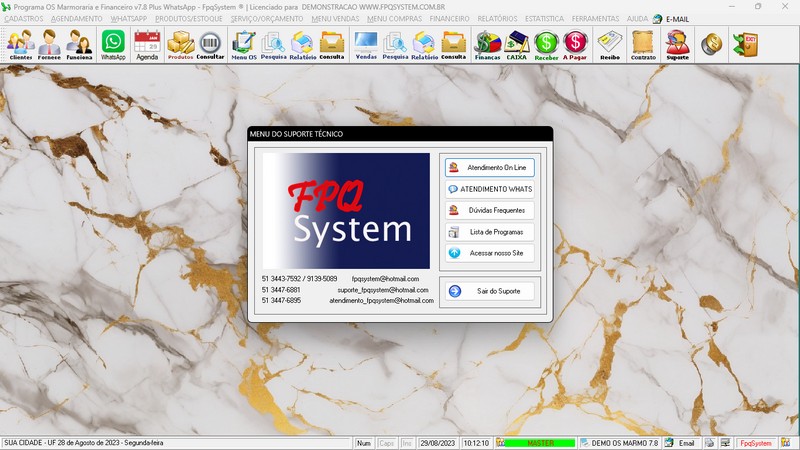Click the green Receber dollar icon
Screen dimensions: 800x450
546,44
